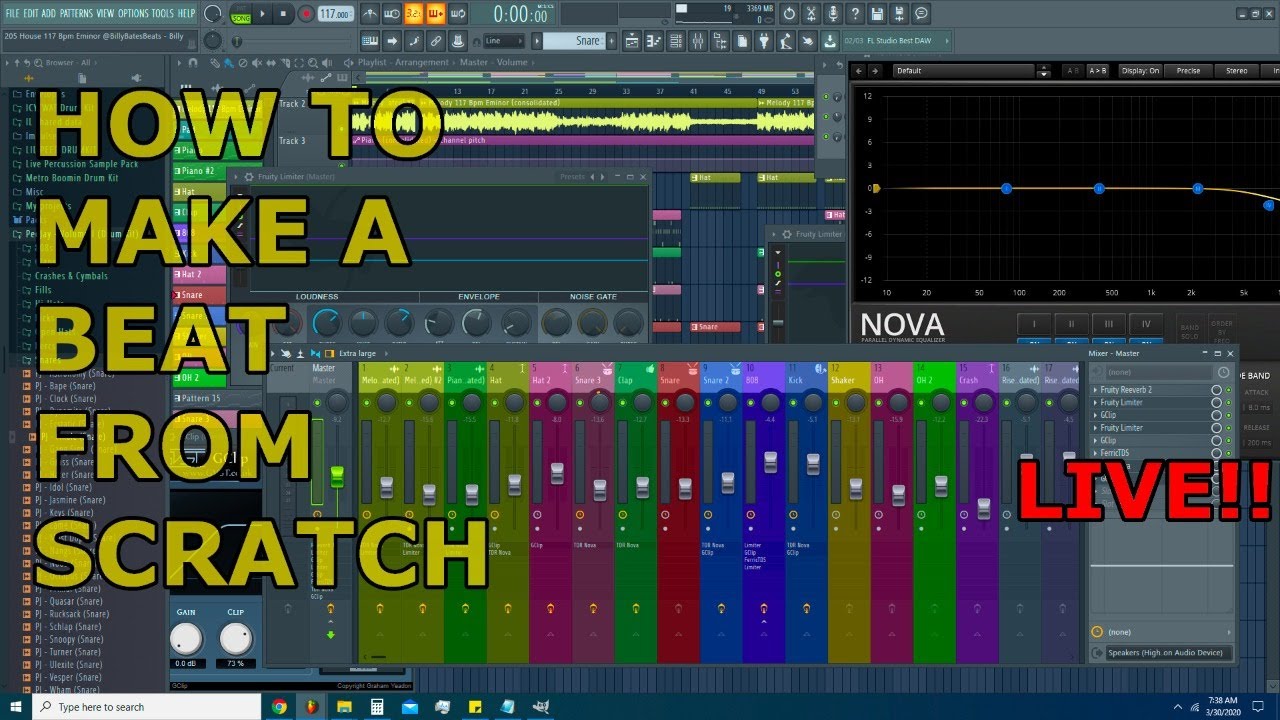The height and width of the screenshot is (720, 1280).
Task: Toggle the 3-2-1 countdown before recording
Action: point(414,14)
